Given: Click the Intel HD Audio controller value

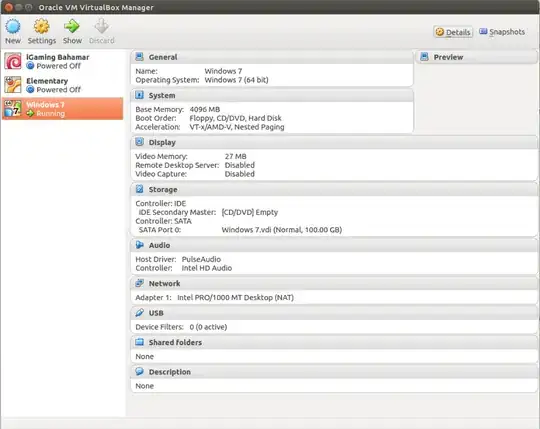Looking at the screenshot, I should point(207,268).
